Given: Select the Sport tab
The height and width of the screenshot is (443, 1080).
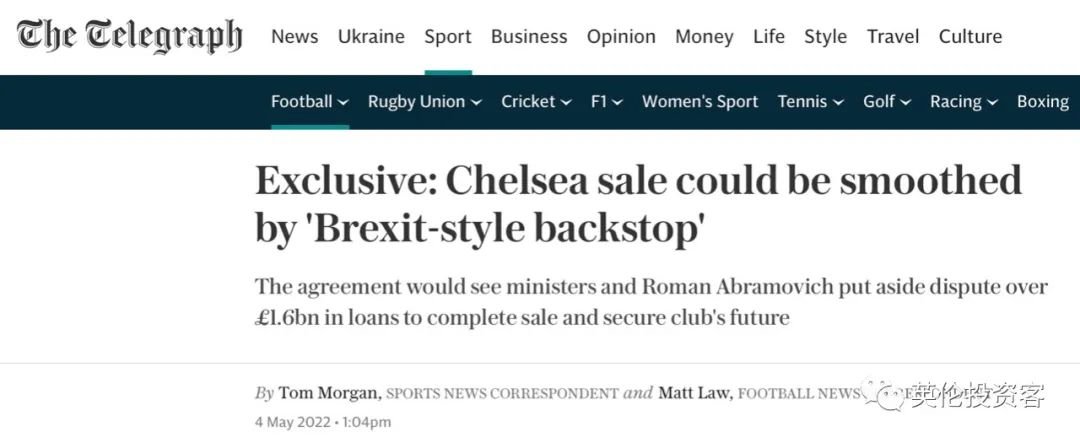Looking at the screenshot, I should click(x=448, y=37).
